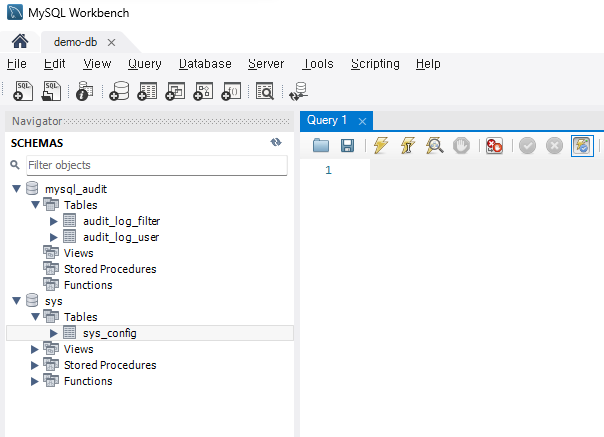Collapse the mysql_audit schema
This screenshot has height=437, width=604.
16,189
